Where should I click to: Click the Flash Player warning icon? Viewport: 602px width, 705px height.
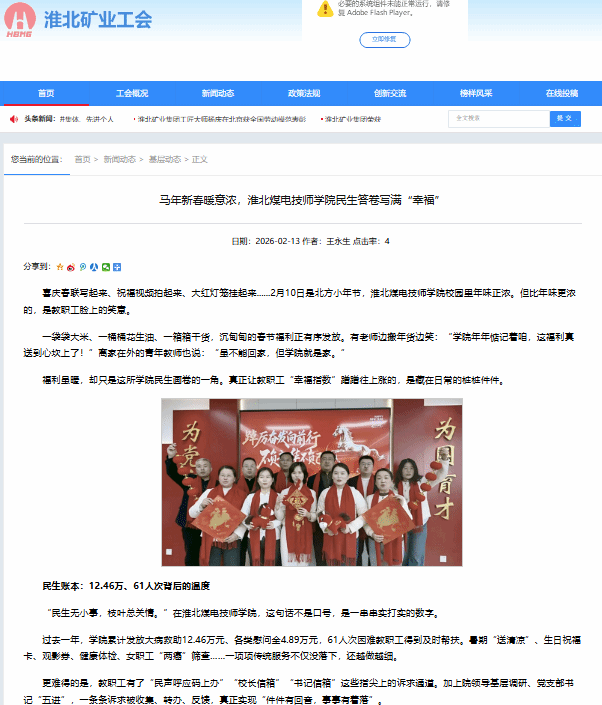[325, 9]
